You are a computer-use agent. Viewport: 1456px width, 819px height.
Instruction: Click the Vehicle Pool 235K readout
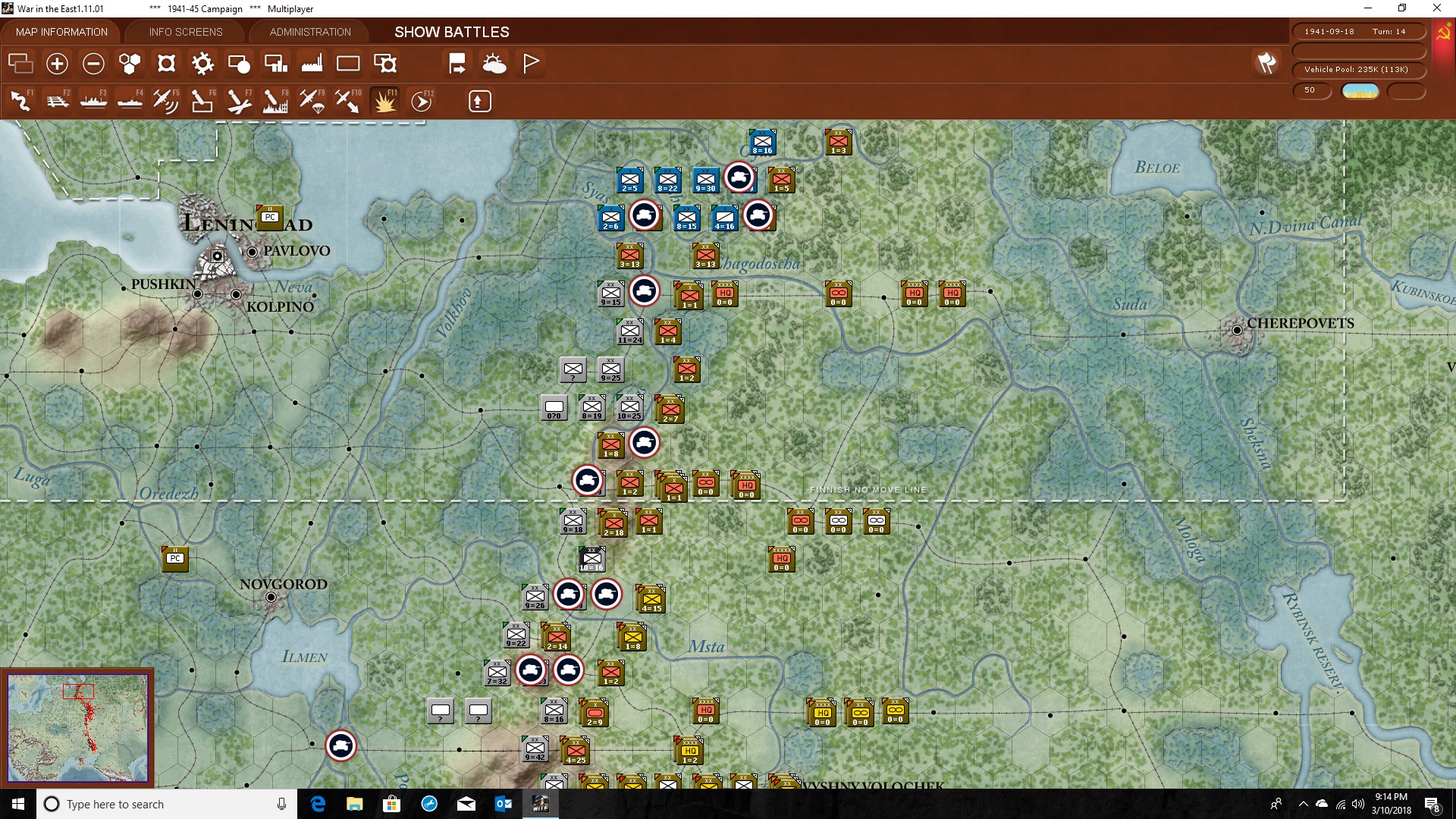coord(1359,70)
